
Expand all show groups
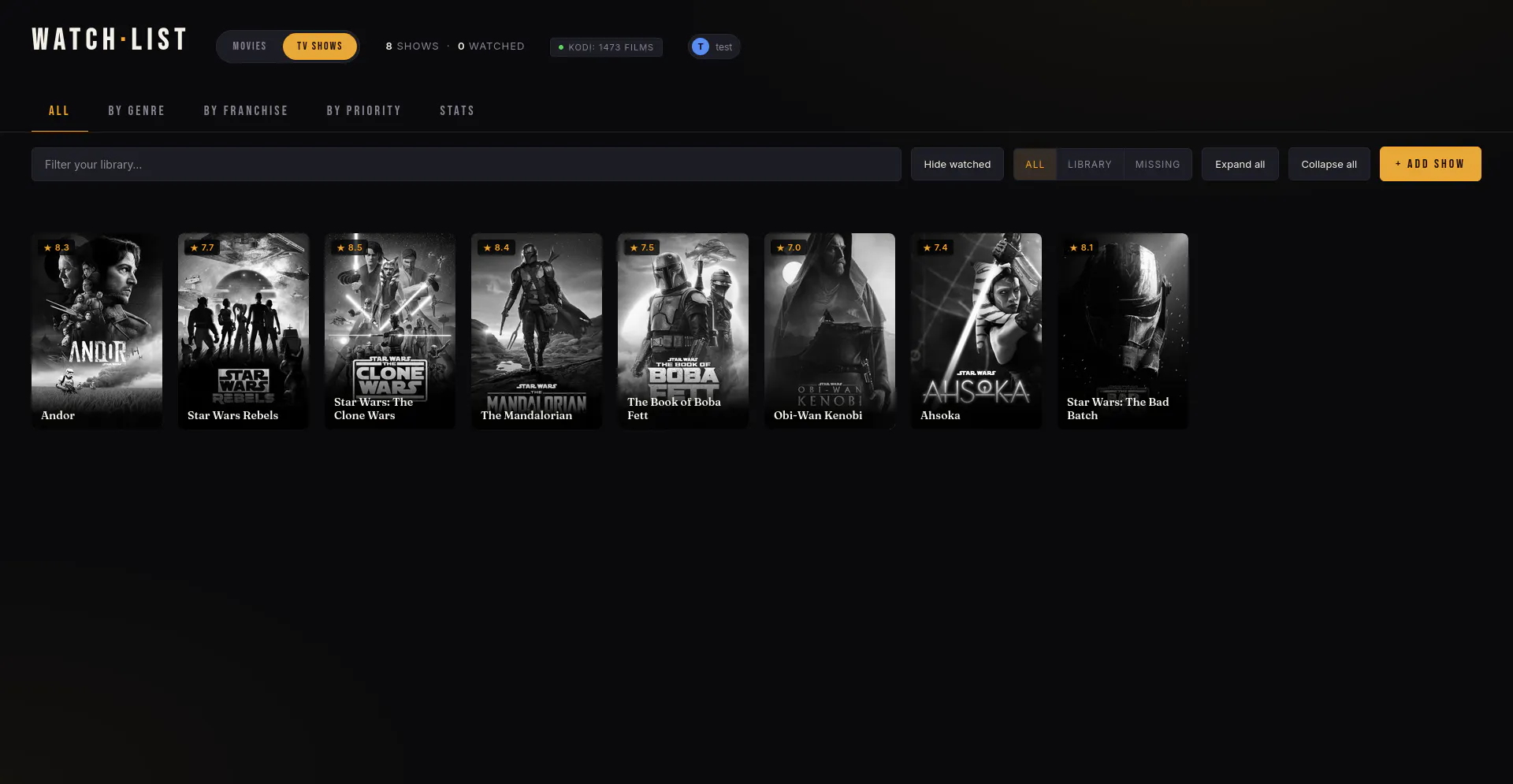pos(1240,164)
